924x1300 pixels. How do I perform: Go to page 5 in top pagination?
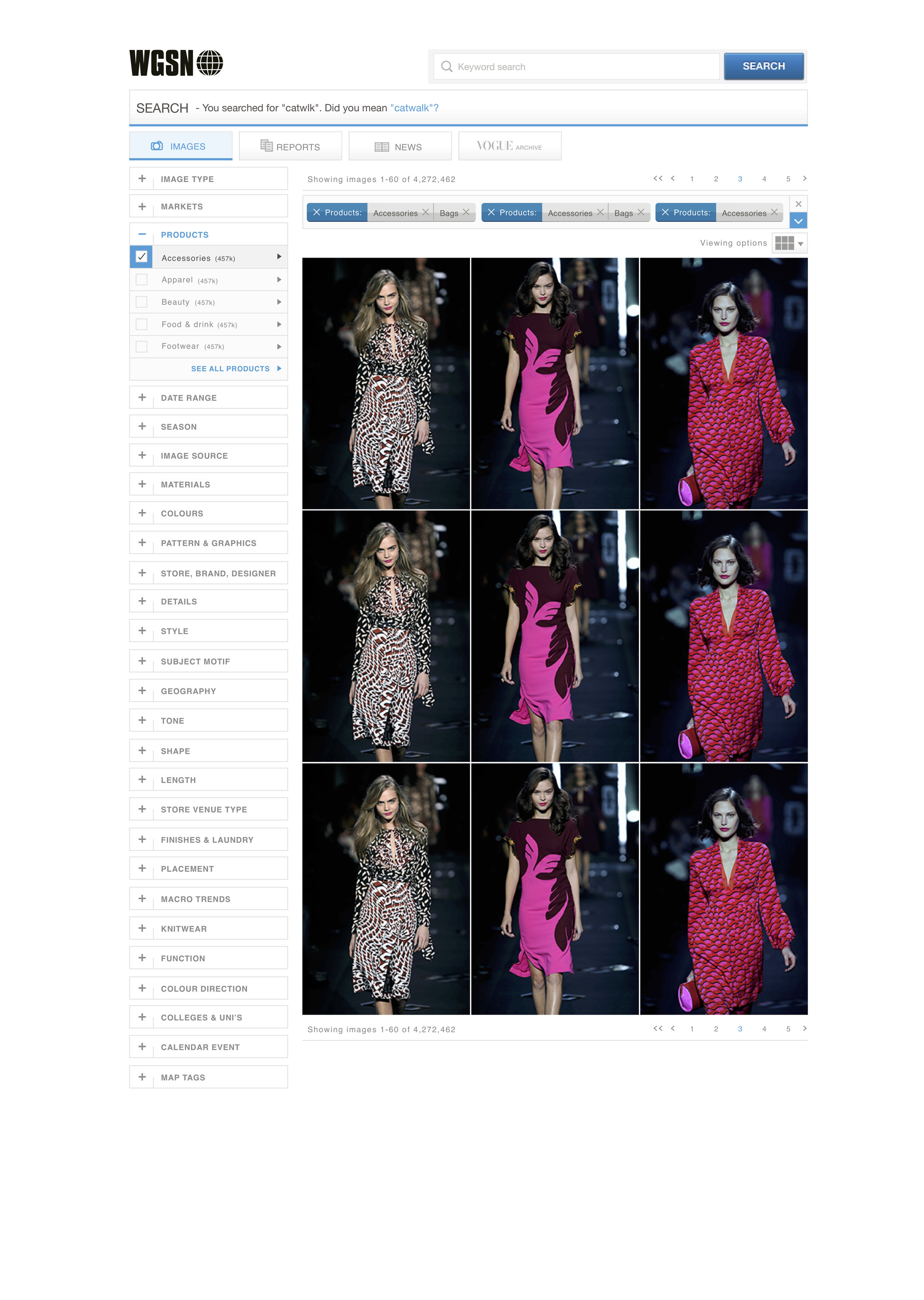(x=788, y=179)
